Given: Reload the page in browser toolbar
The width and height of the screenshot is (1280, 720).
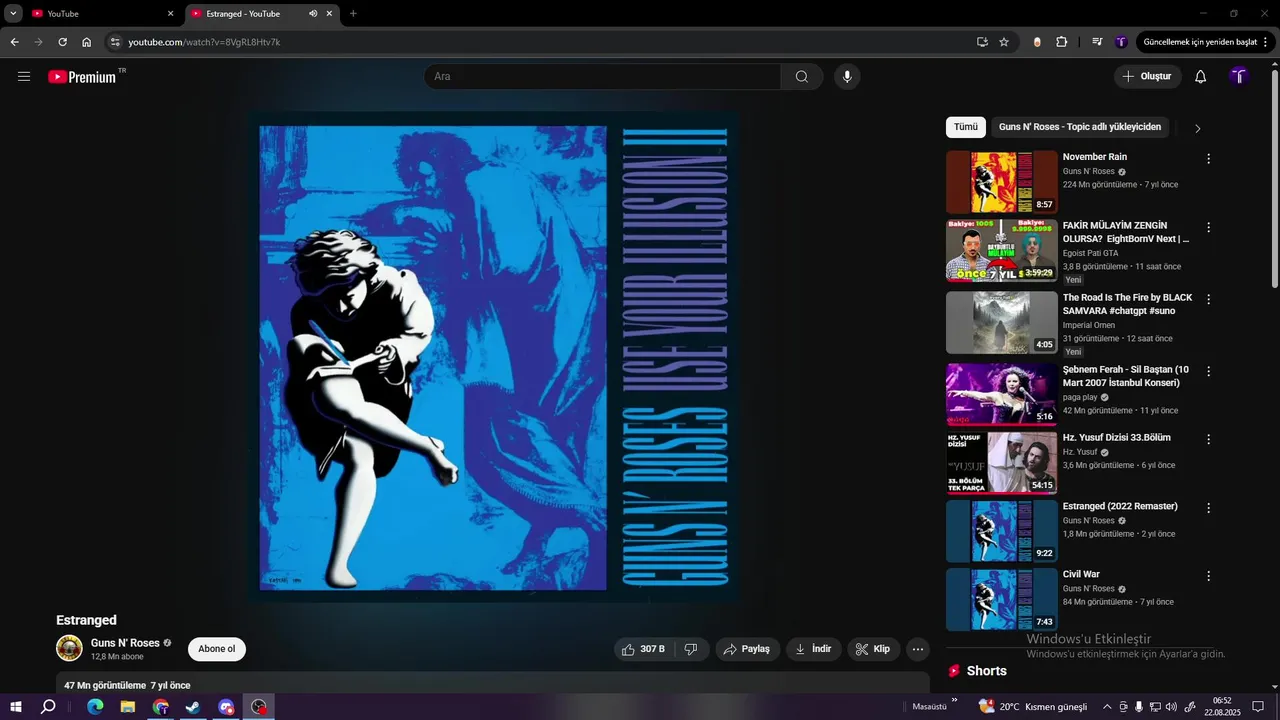Looking at the screenshot, I should tap(62, 42).
